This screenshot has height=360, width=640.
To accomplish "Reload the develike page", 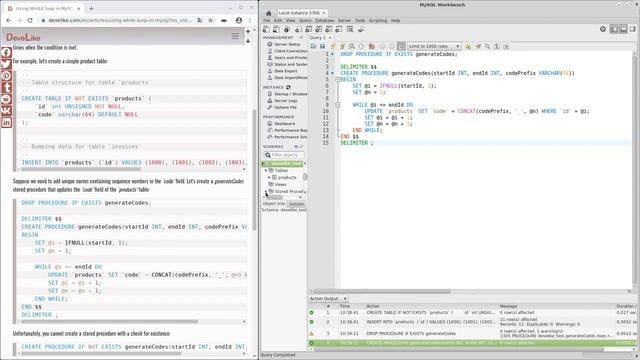I will pyautogui.click(x=30, y=20).
